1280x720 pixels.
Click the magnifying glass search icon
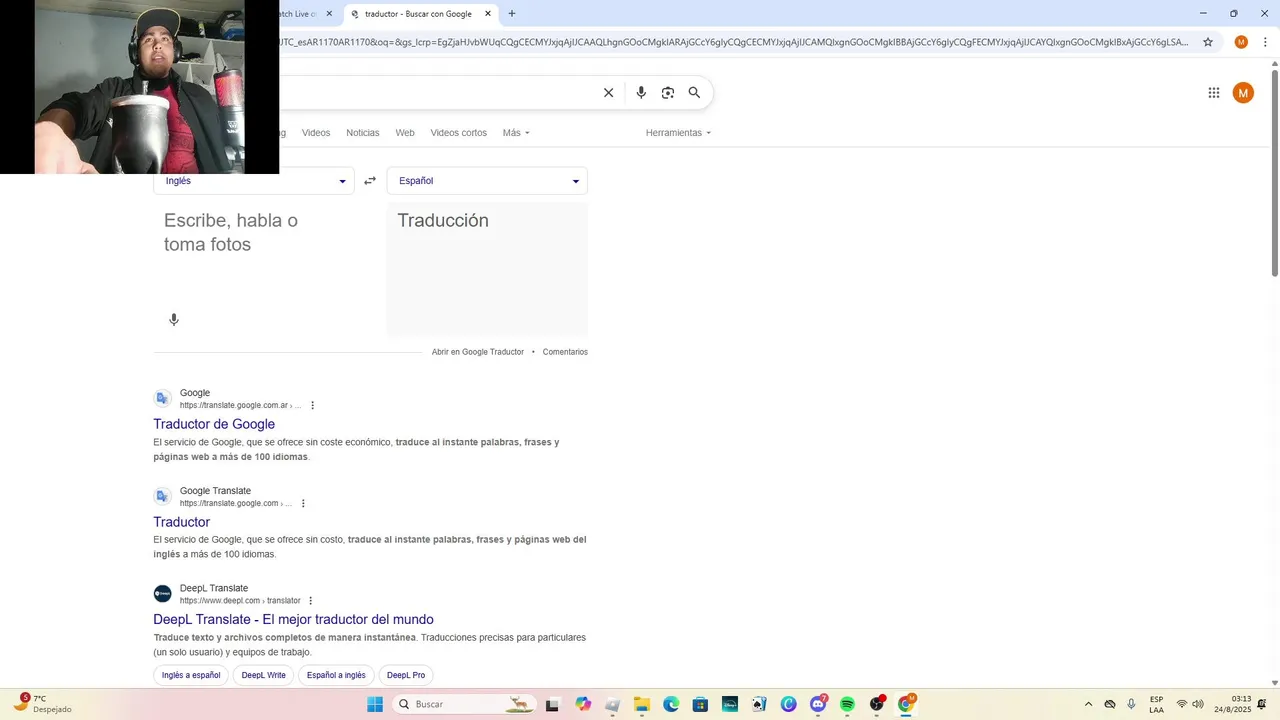pyautogui.click(x=694, y=93)
